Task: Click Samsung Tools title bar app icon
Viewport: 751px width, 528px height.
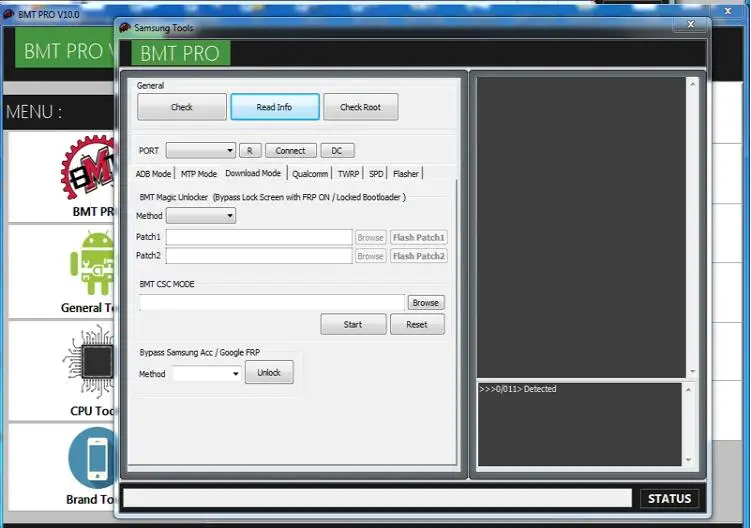Action: [125, 28]
